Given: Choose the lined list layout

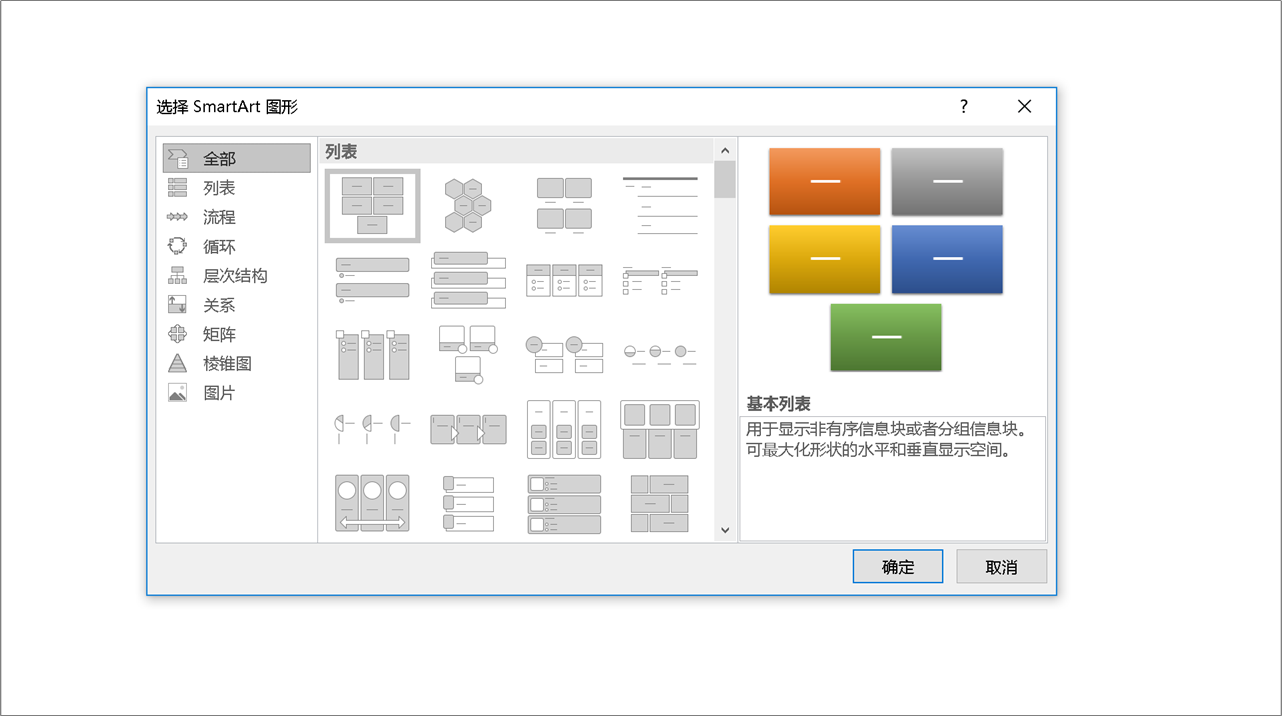Looking at the screenshot, I should tap(660, 205).
